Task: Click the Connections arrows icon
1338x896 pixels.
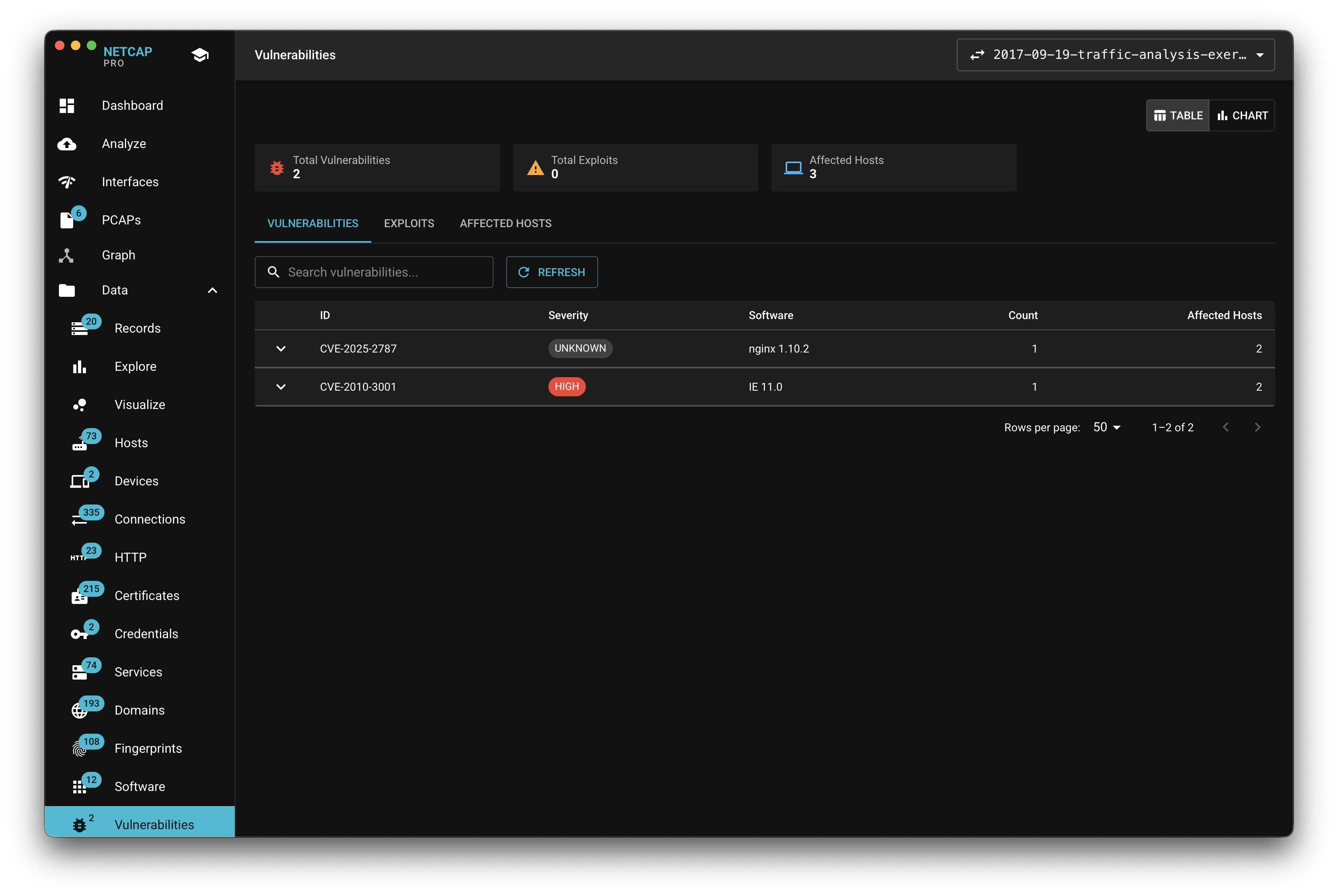Action: (x=80, y=520)
